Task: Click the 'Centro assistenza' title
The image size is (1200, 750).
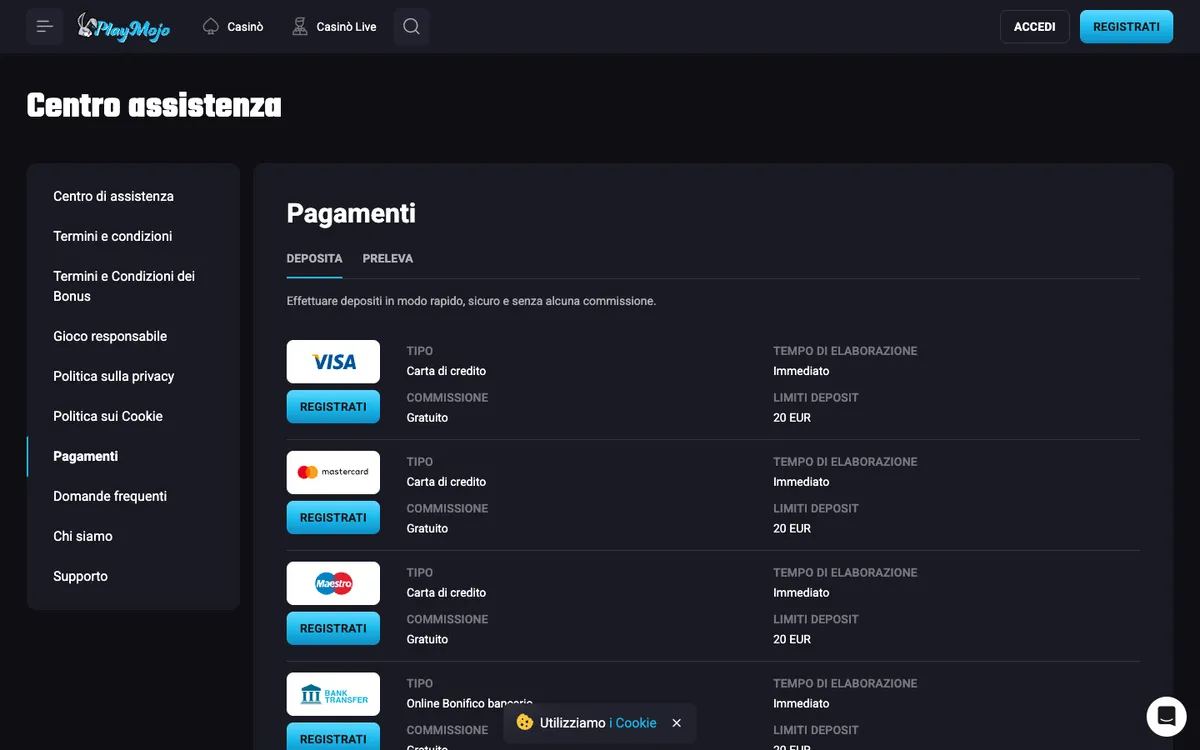Action: point(154,105)
